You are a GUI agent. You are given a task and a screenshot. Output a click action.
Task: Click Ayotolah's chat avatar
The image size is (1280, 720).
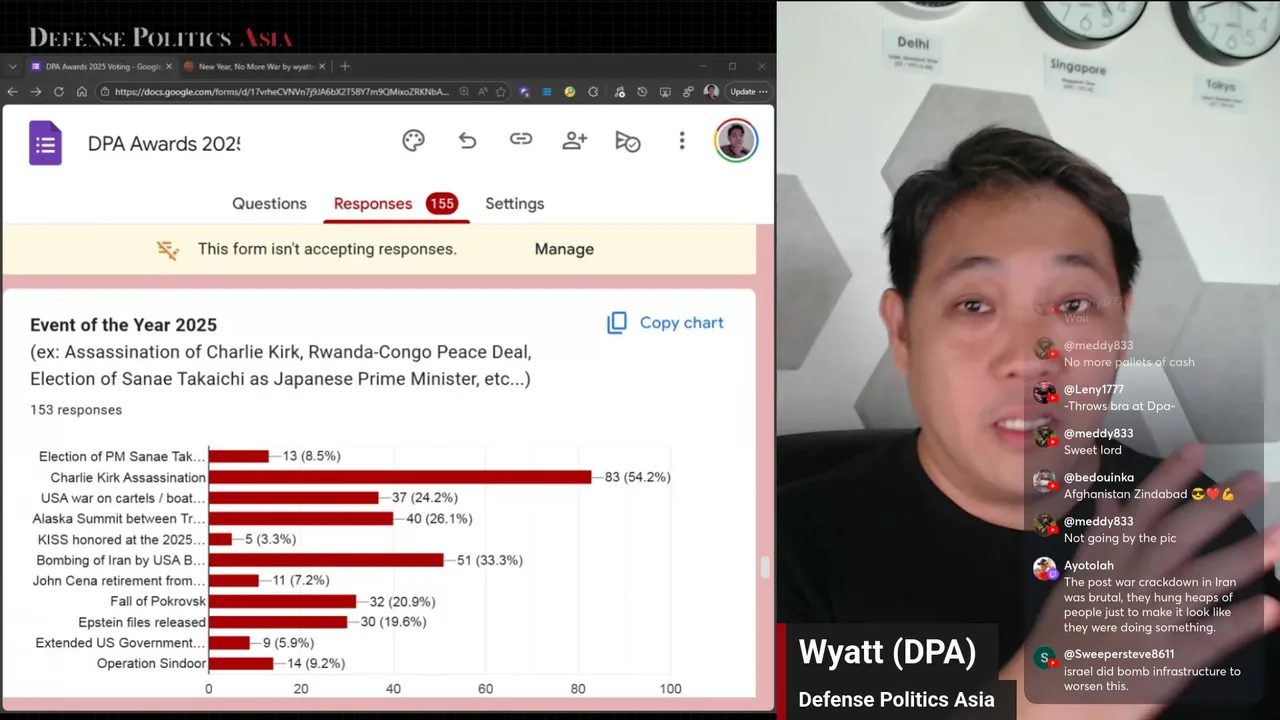pos(1045,569)
